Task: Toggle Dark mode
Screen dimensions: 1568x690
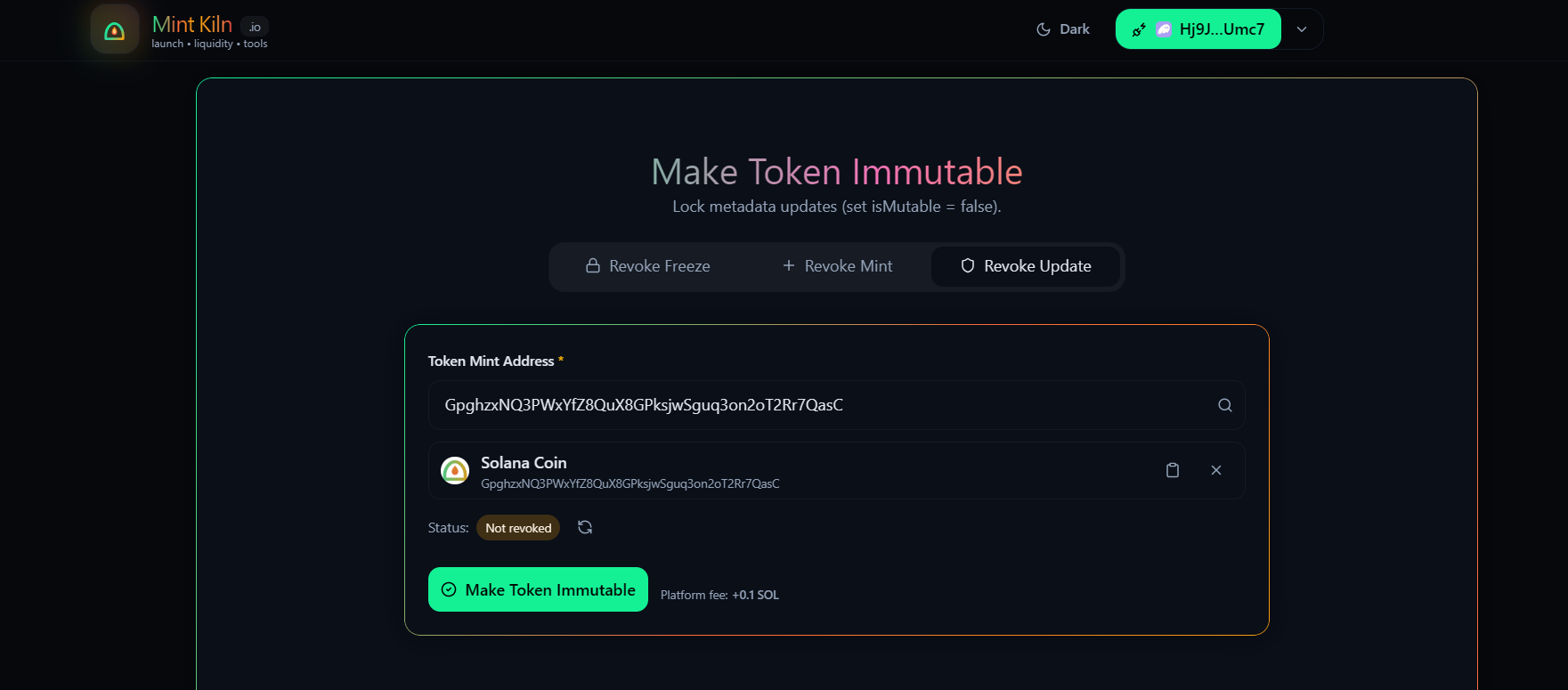Action: tap(1062, 28)
